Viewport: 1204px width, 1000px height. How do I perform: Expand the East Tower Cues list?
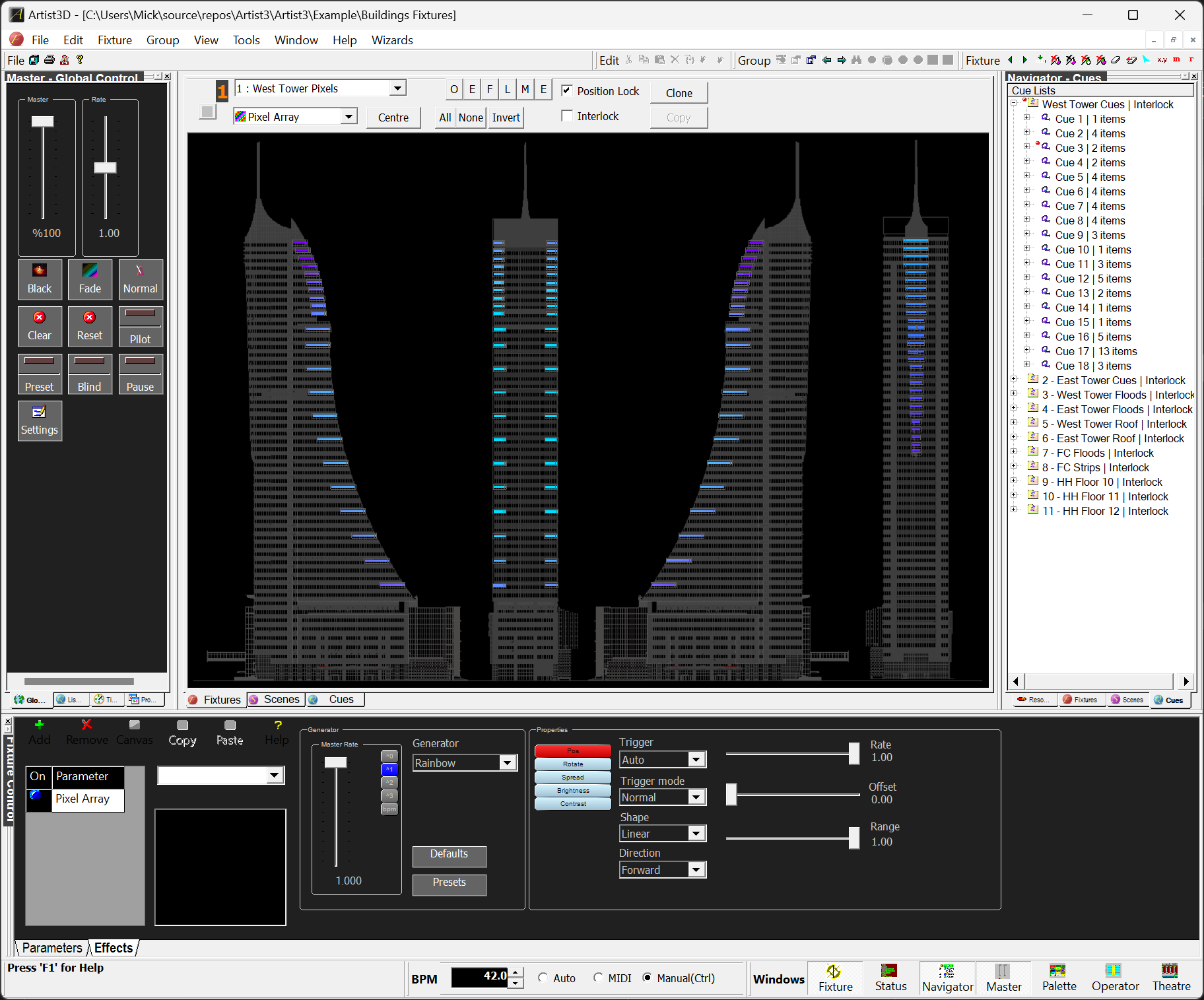[x=1014, y=380]
